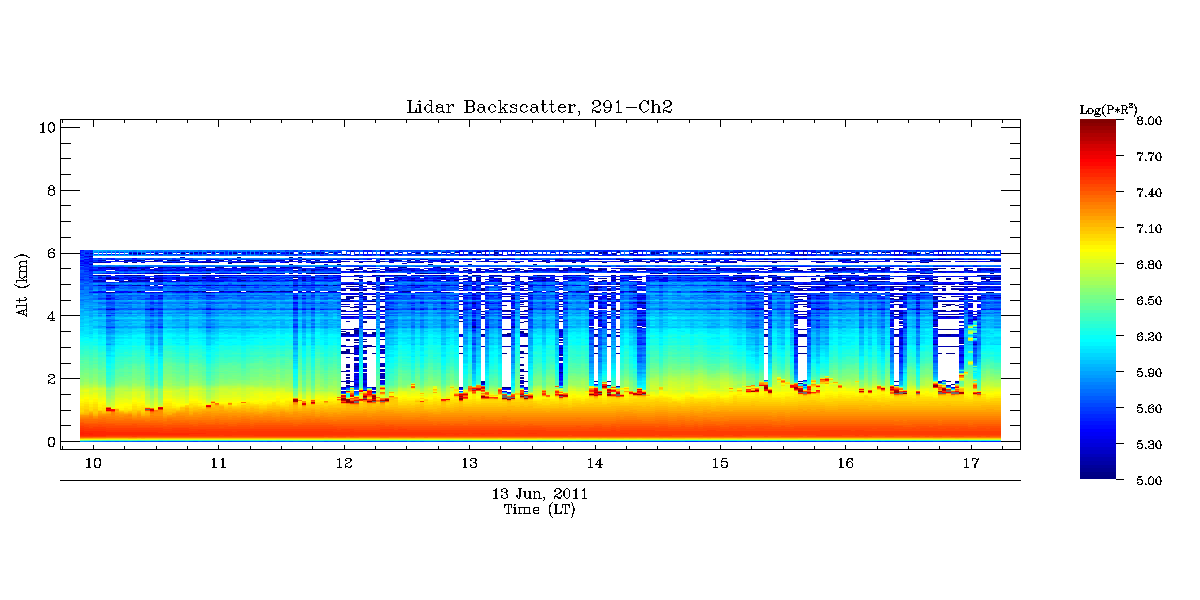Click the colorbar value 6.80
1200x600 pixels.
tap(1149, 265)
